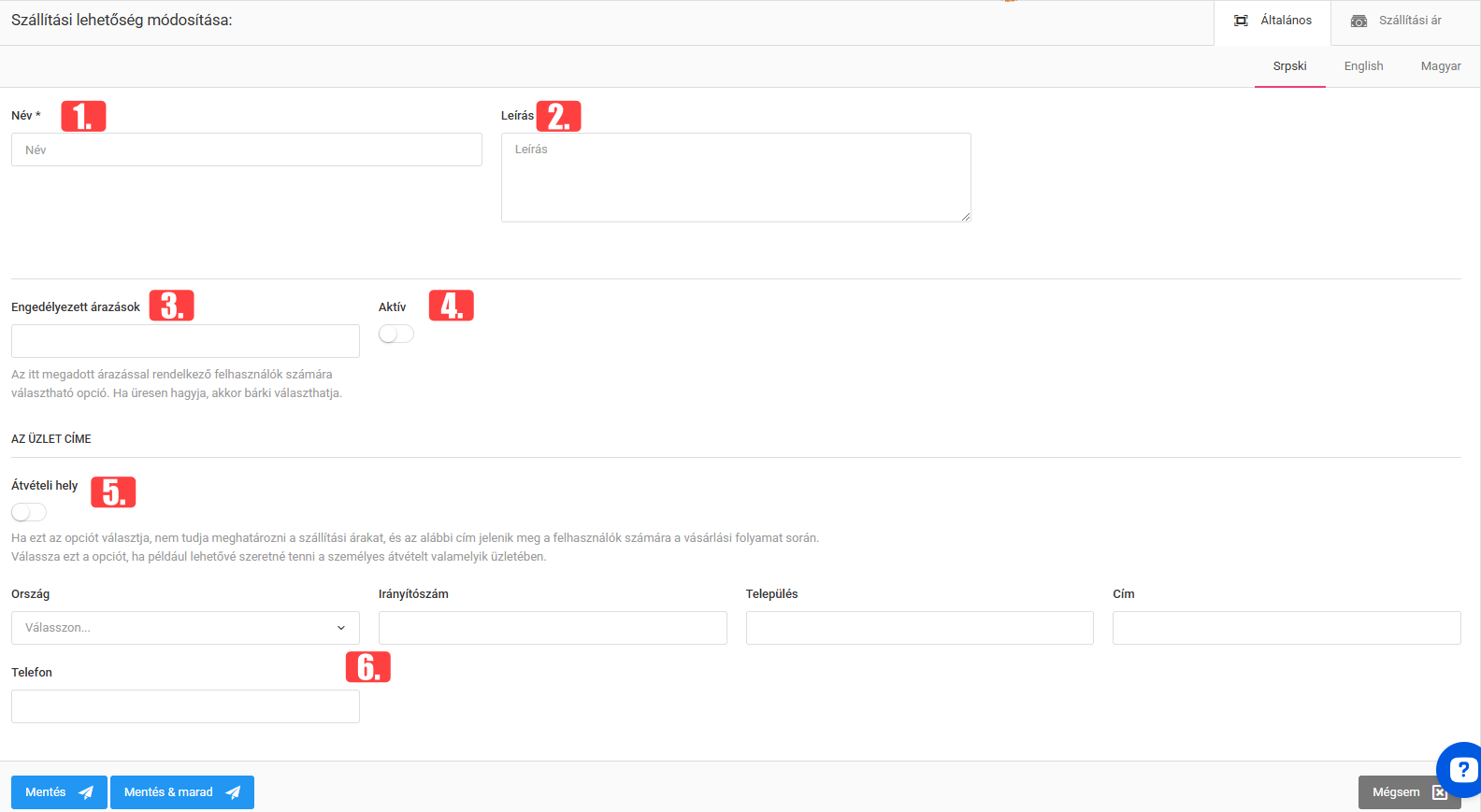Click the X icon on Mégsem button
Viewport: 1481px width, 812px height.
click(x=1440, y=792)
